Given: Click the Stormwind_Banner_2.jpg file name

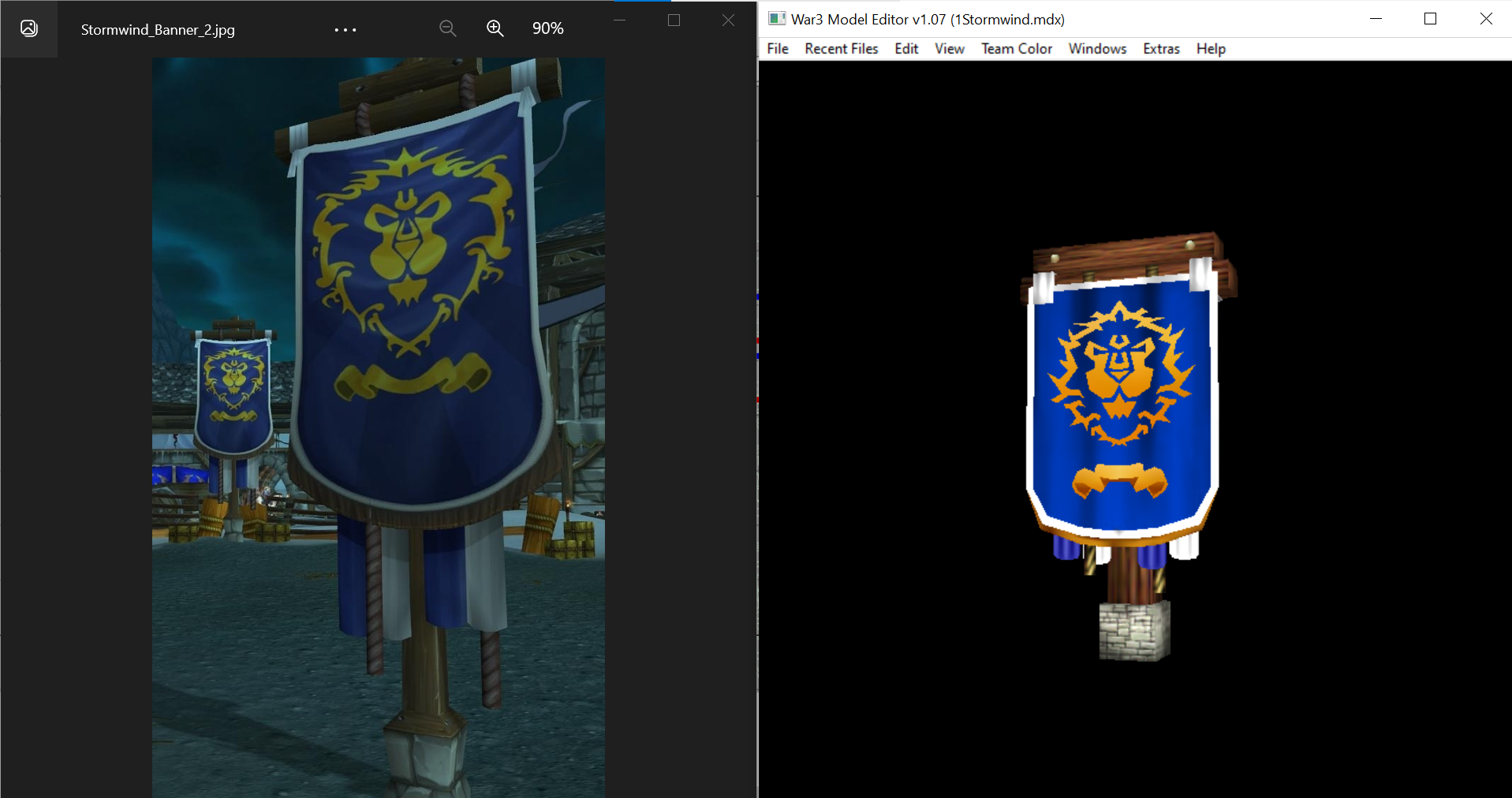Looking at the screenshot, I should pos(158,30).
